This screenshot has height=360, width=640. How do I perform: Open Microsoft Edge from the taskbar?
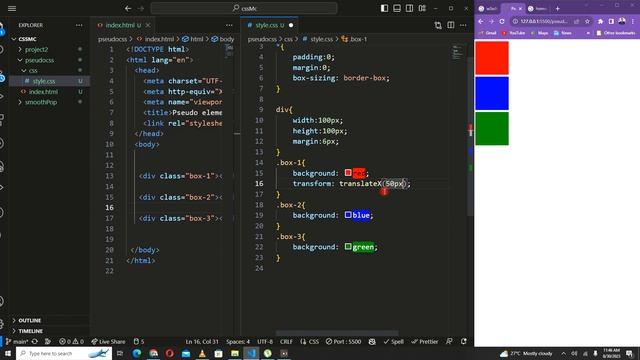pyautogui.click(x=137, y=353)
